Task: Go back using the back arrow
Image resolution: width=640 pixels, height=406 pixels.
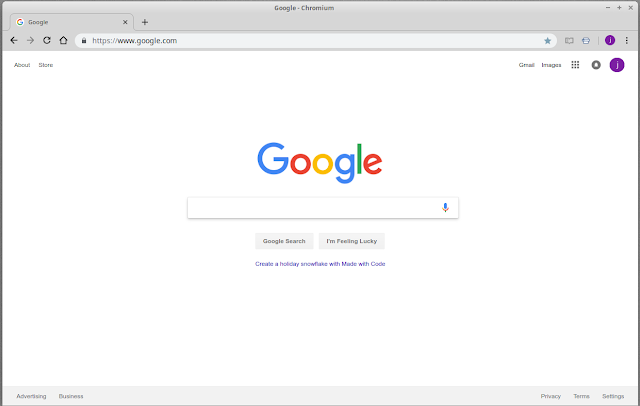Action: point(14,40)
